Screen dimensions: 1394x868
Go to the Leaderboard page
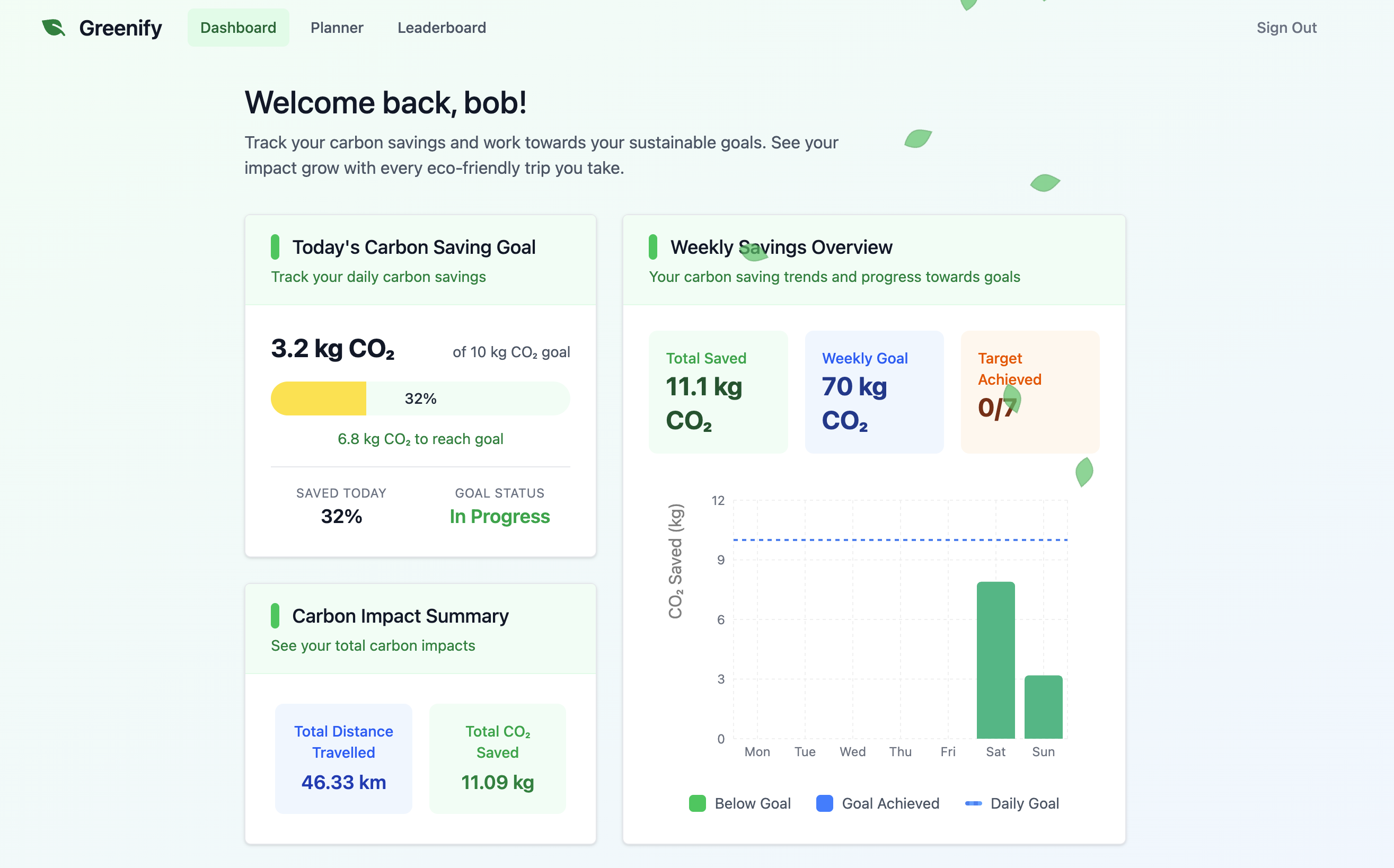[442, 28]
